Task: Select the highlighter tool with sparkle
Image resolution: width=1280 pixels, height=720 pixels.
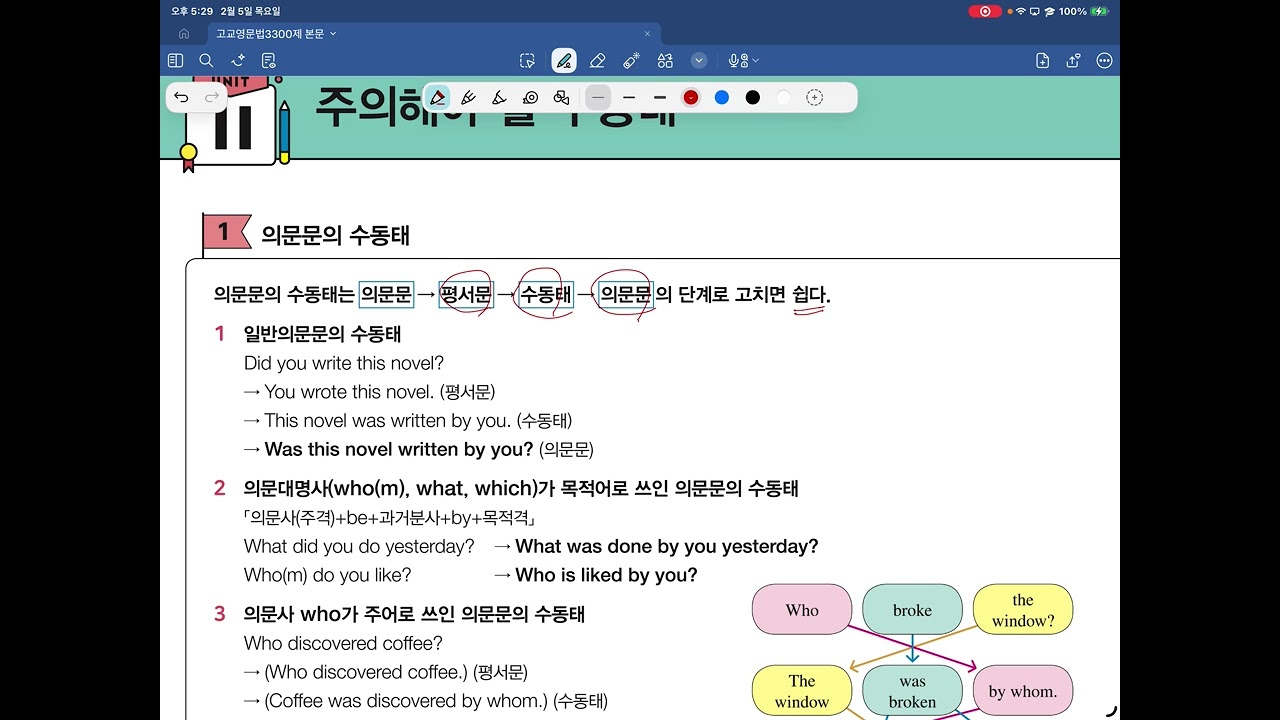Action: (631, 61)
